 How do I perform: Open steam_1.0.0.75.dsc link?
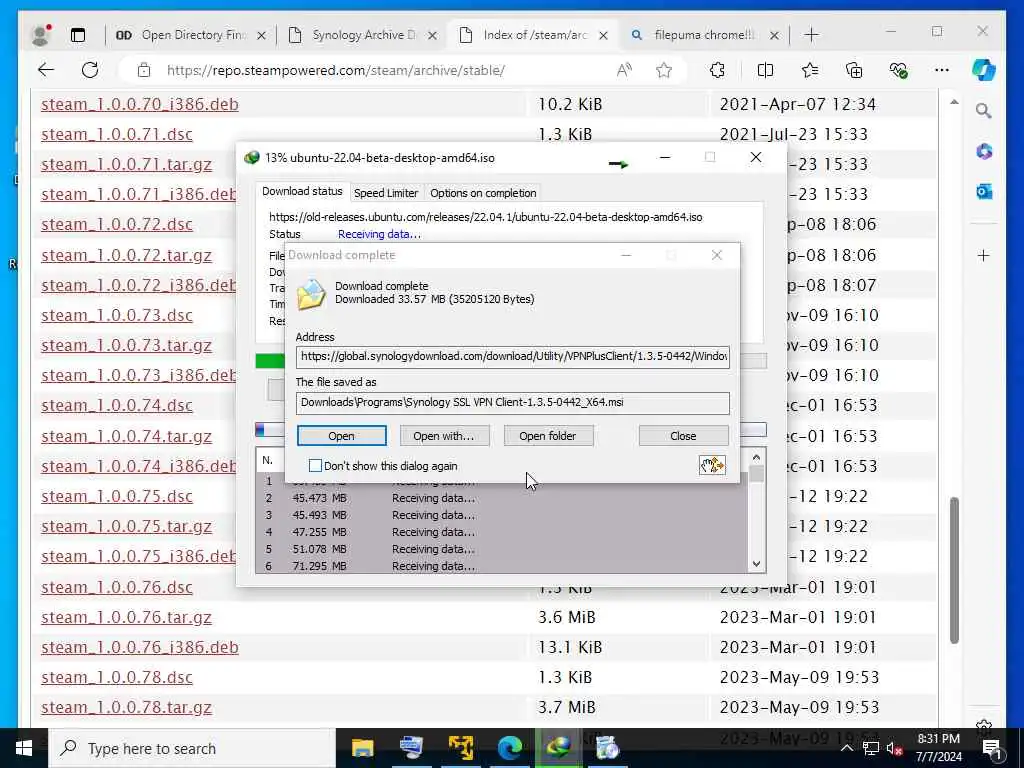[117, 496]
